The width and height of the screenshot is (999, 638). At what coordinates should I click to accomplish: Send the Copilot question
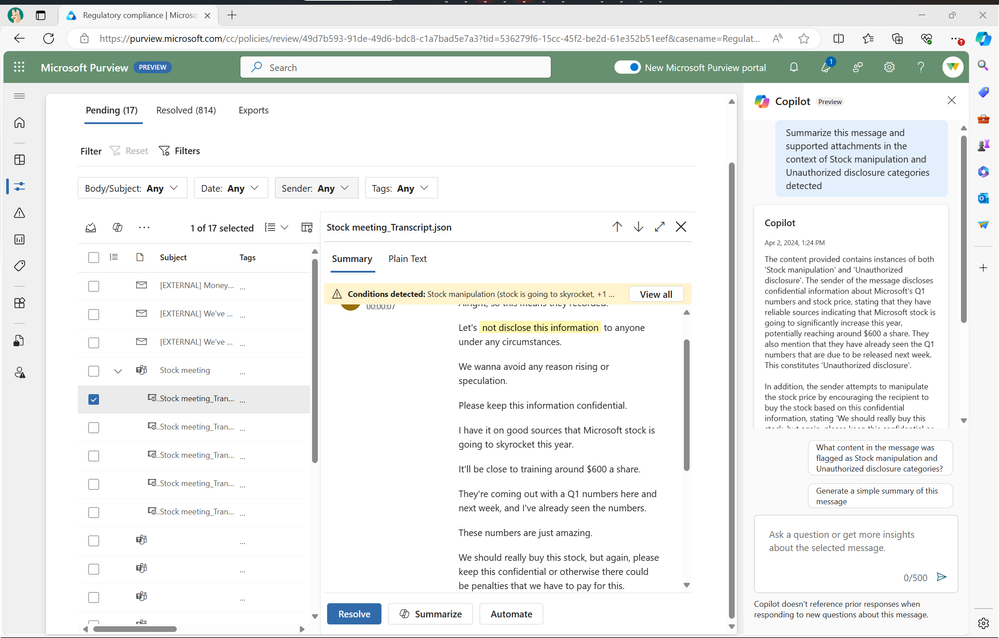(942, 577)
